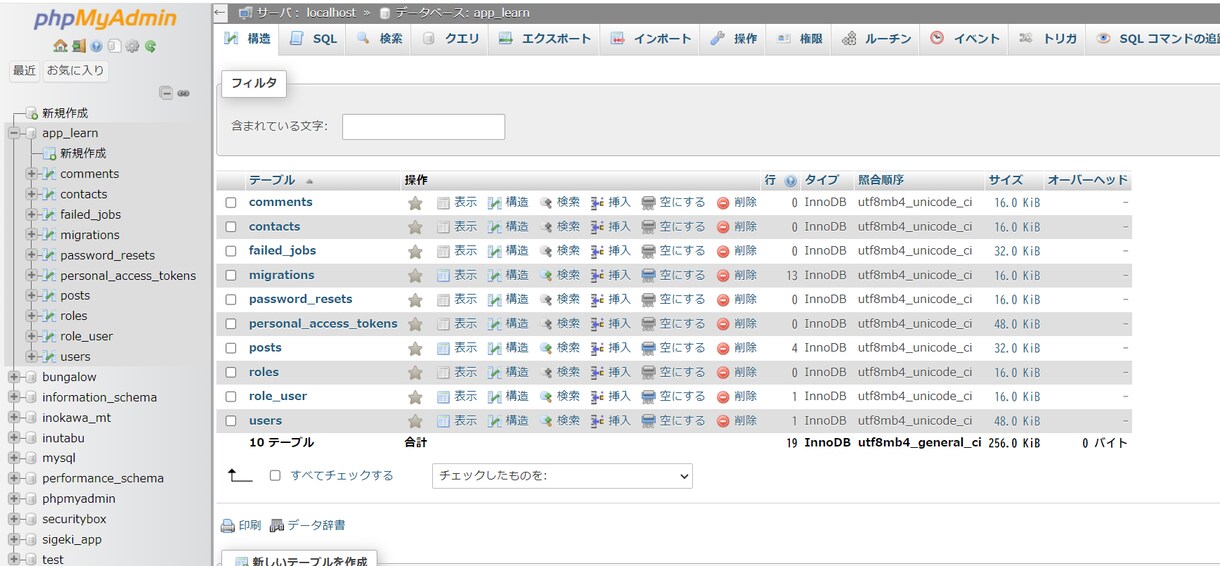1220x566 pixels.
Task: Insert (挿入) row into contacts table
Action: (611, 227)
